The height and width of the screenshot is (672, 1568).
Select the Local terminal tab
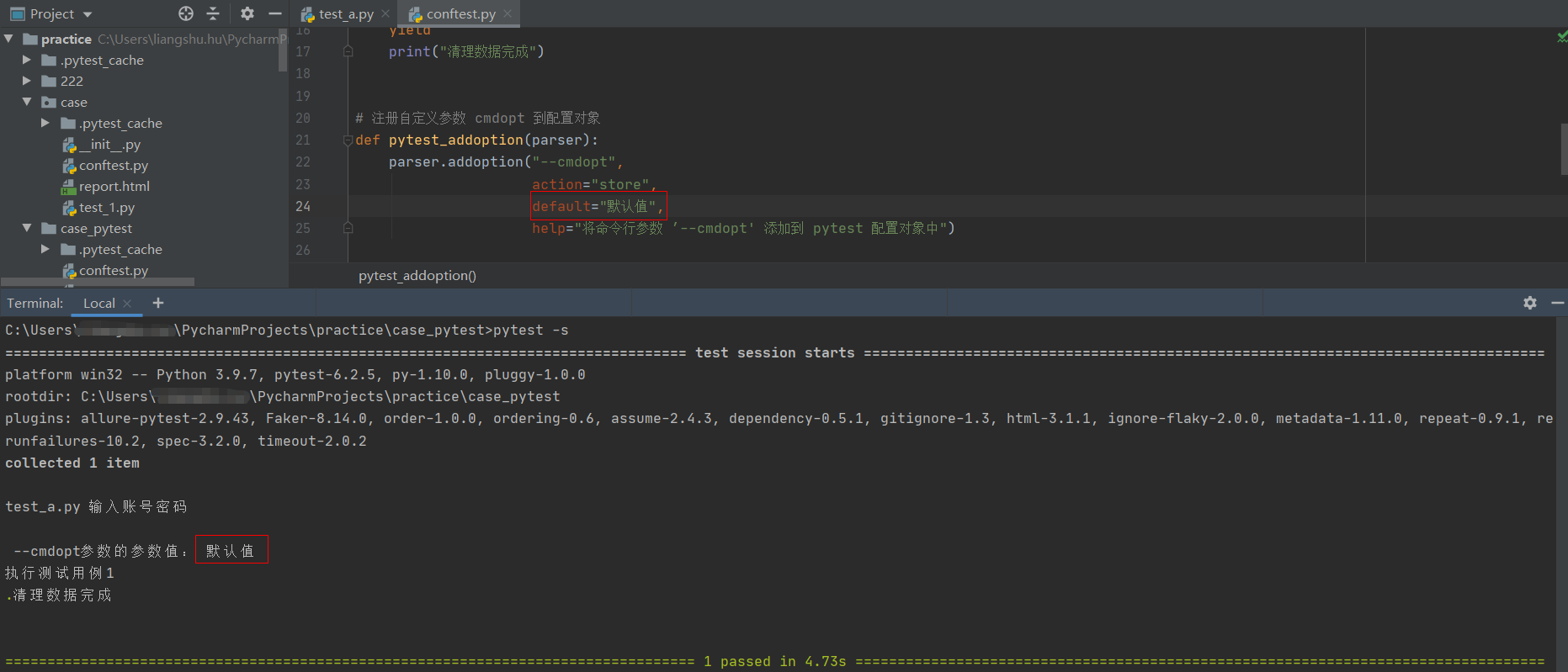[99, 303]
